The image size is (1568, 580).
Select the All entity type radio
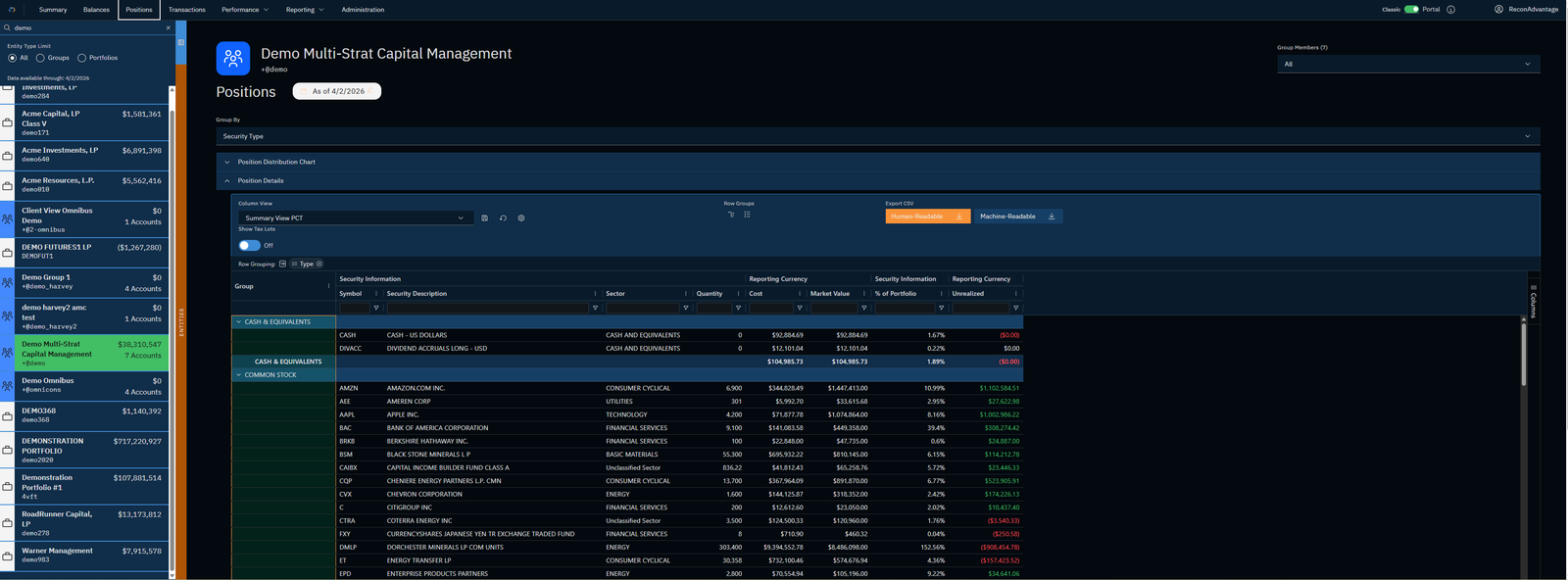coord(12,58)
